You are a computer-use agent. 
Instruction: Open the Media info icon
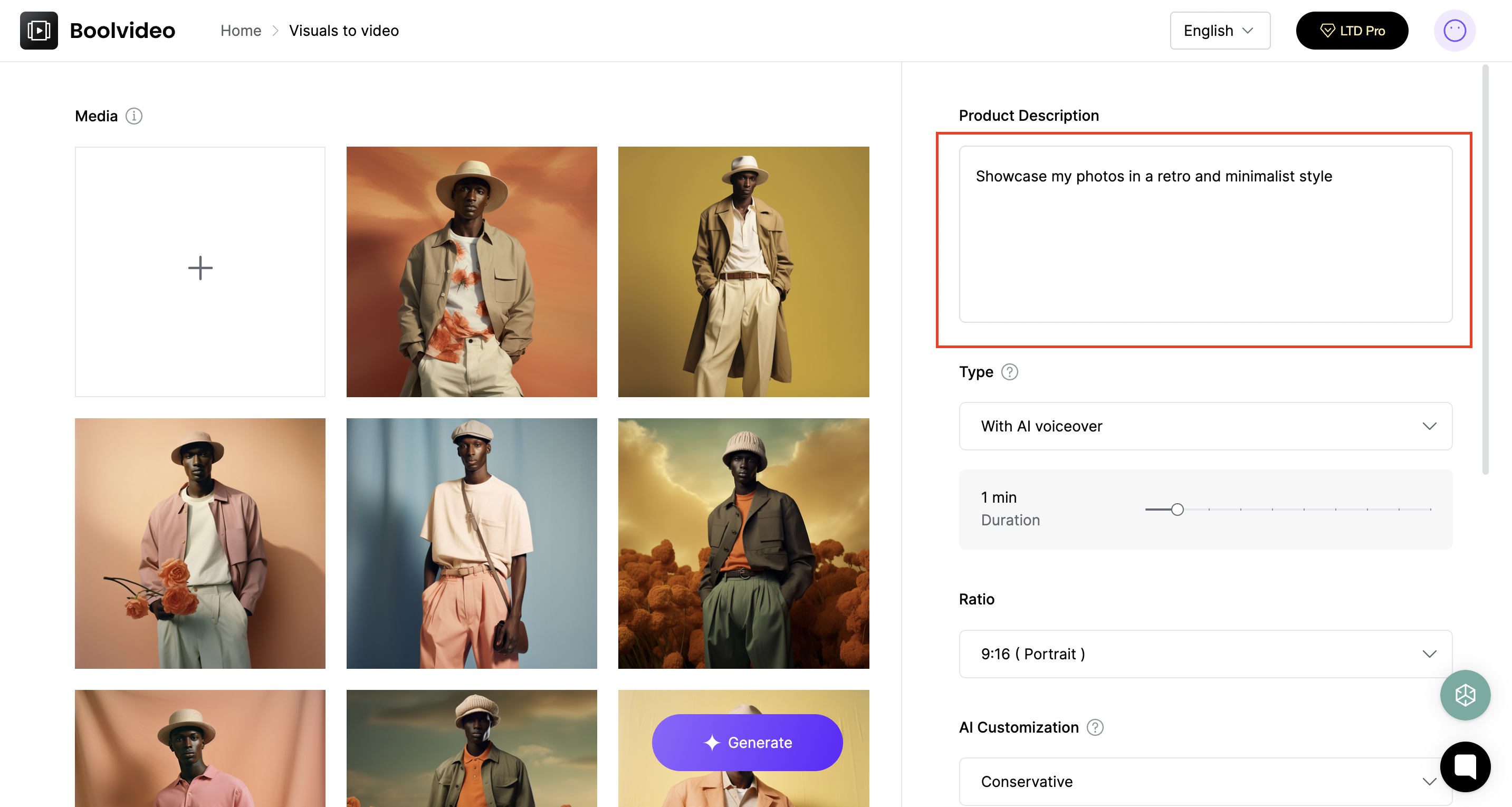click(x=134, y=116)
